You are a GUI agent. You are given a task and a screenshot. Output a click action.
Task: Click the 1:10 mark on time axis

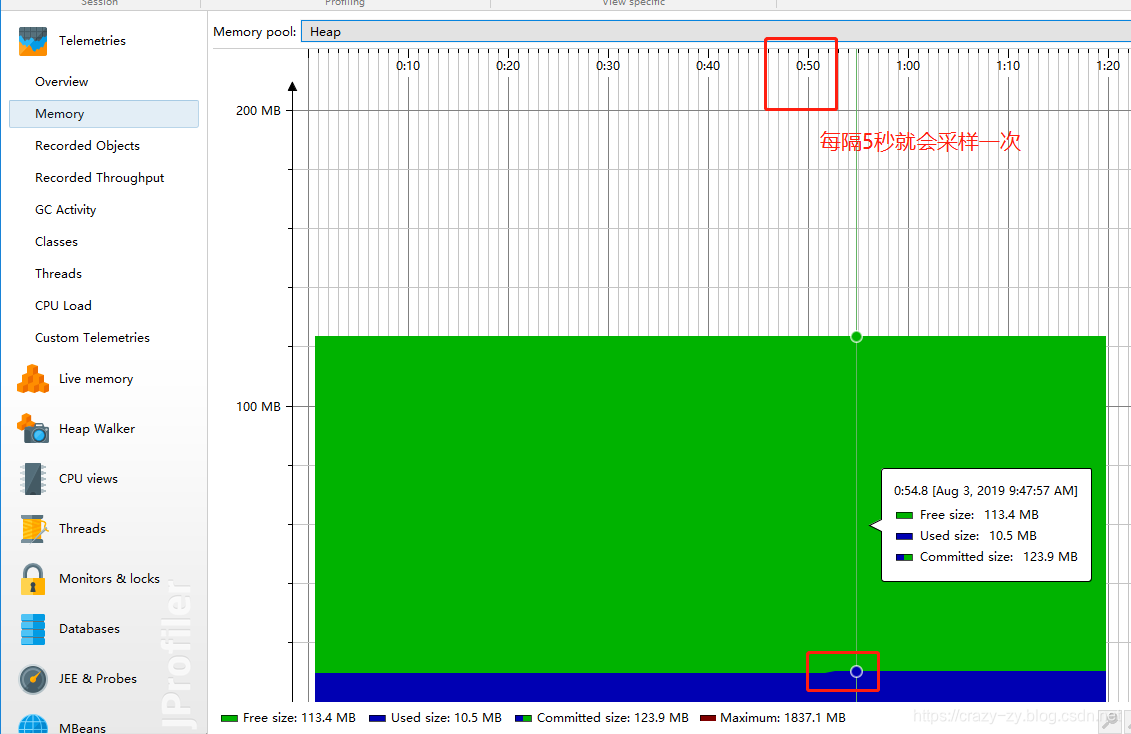1008,66
